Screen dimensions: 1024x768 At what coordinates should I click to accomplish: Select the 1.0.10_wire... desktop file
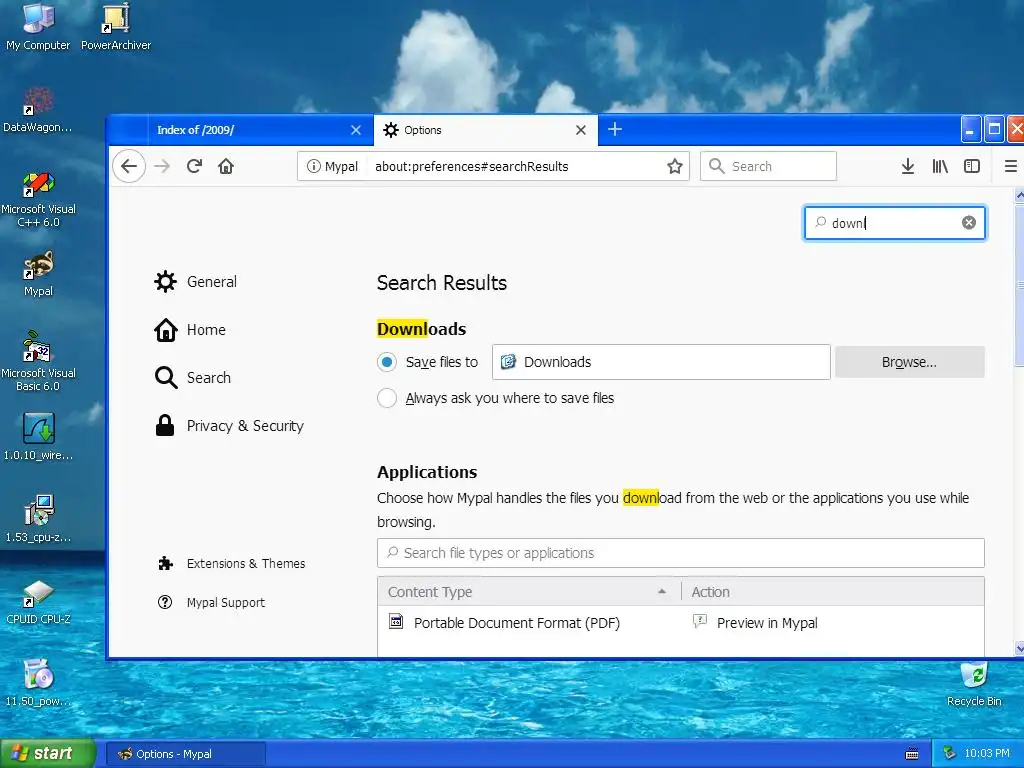[38, 436]
